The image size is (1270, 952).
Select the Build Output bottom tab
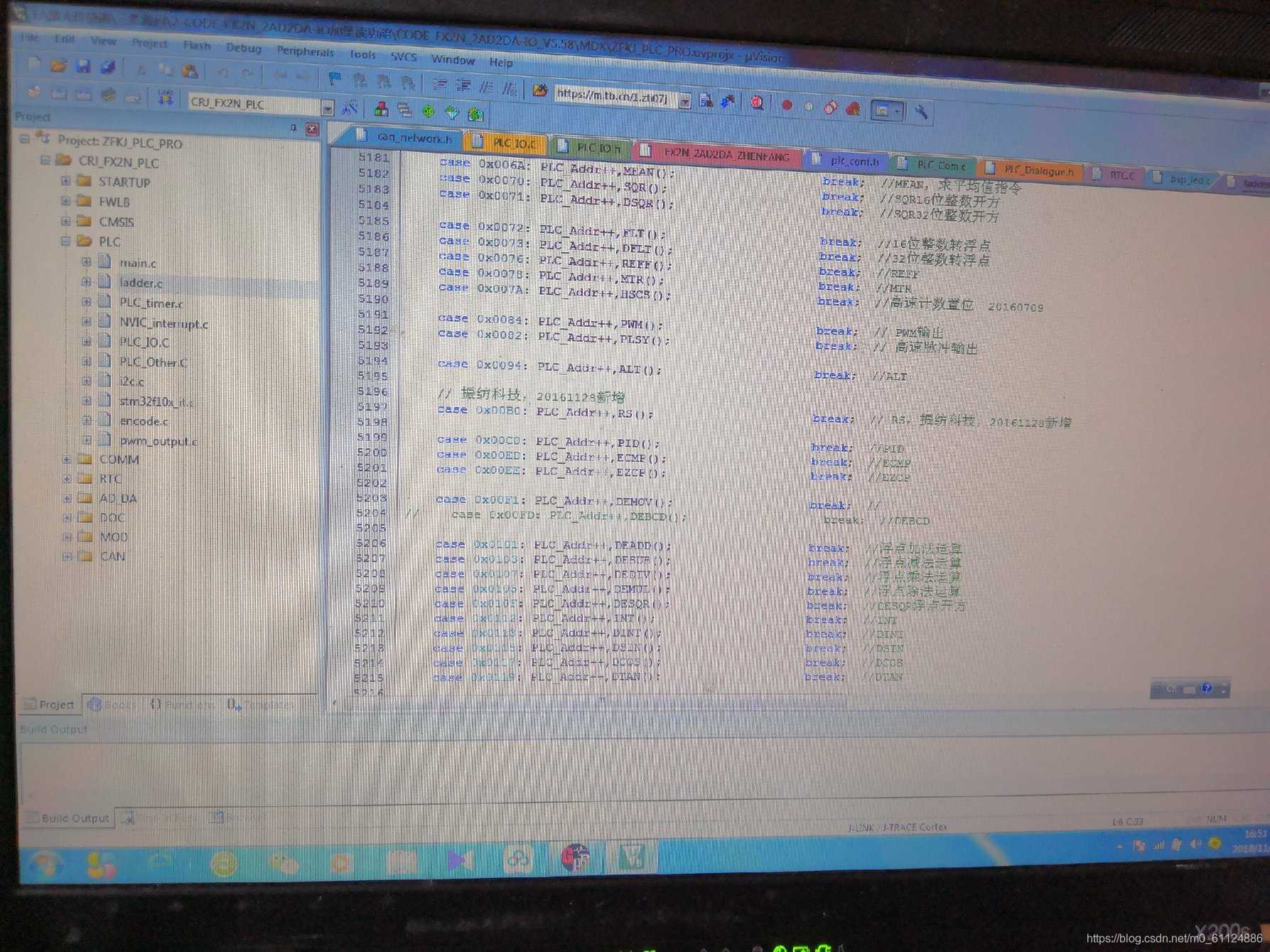click(x=68, y=818)
